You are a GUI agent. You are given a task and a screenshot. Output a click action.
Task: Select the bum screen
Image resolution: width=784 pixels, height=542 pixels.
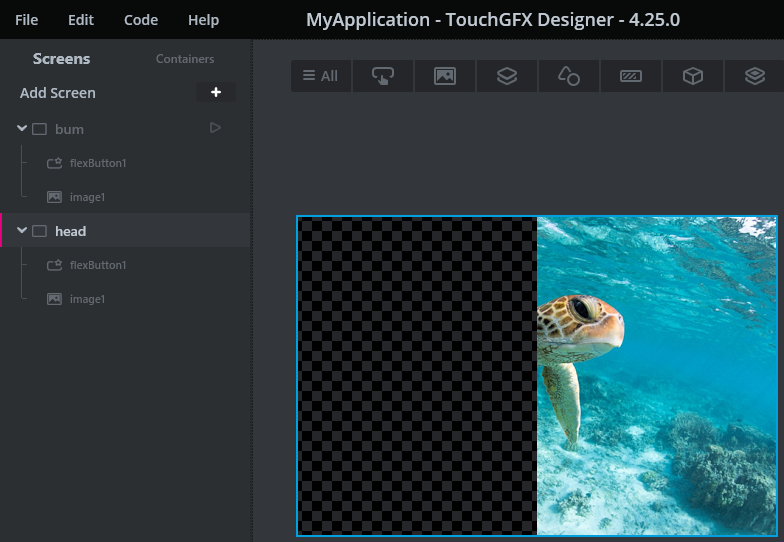[x=69, y=129]
